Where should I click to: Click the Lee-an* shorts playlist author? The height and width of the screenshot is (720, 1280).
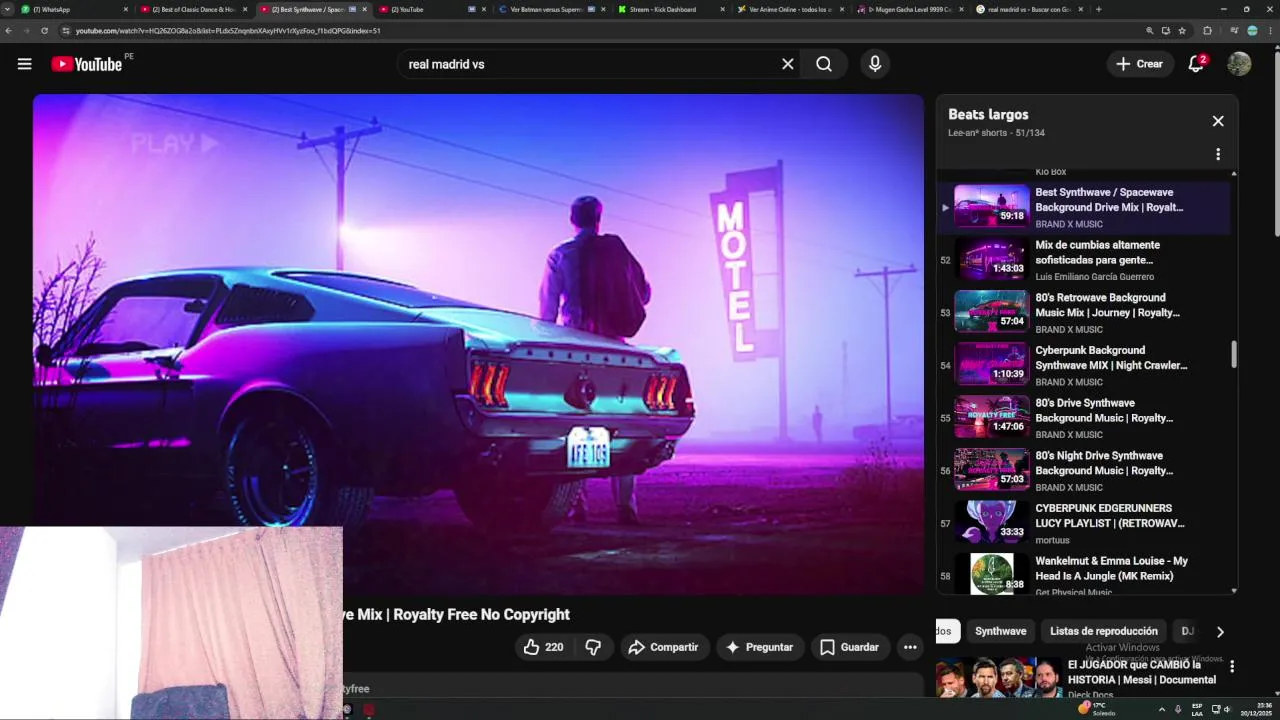coord(977,133)
